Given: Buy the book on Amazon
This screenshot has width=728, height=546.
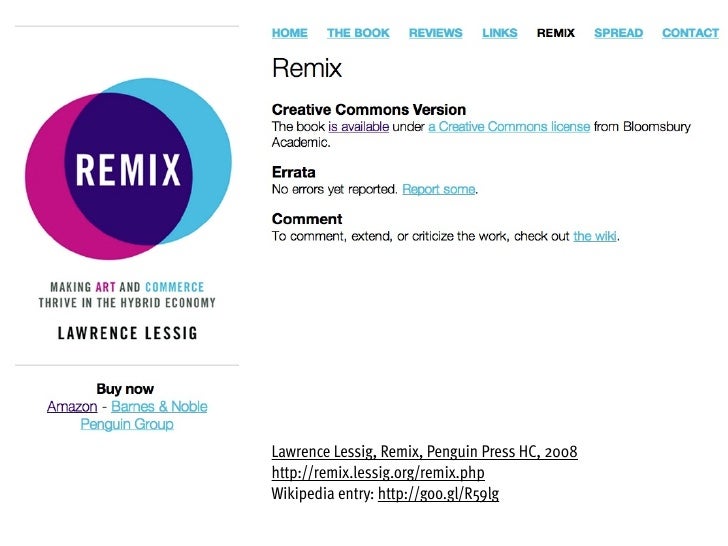Looking at the screenshot, I should click(72, 406).
